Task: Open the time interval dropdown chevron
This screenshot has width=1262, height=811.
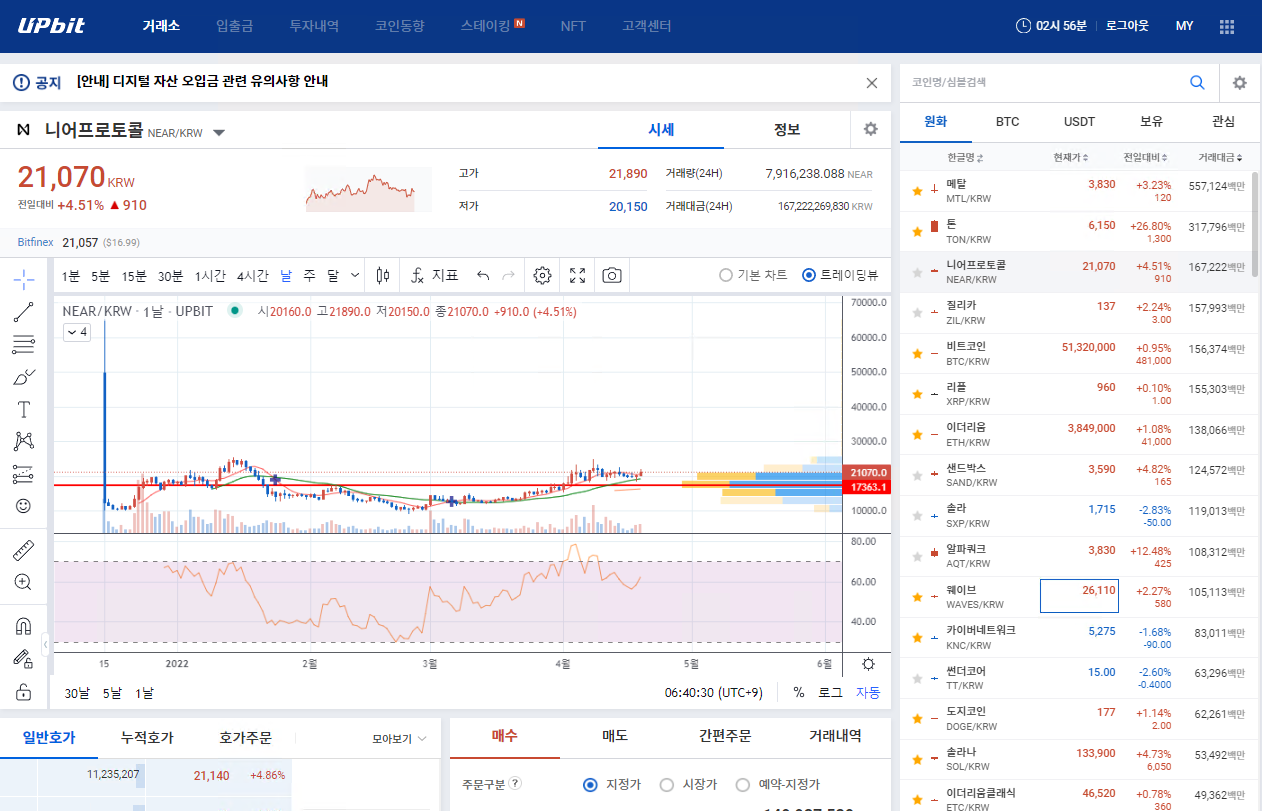Action: (356, 275)
